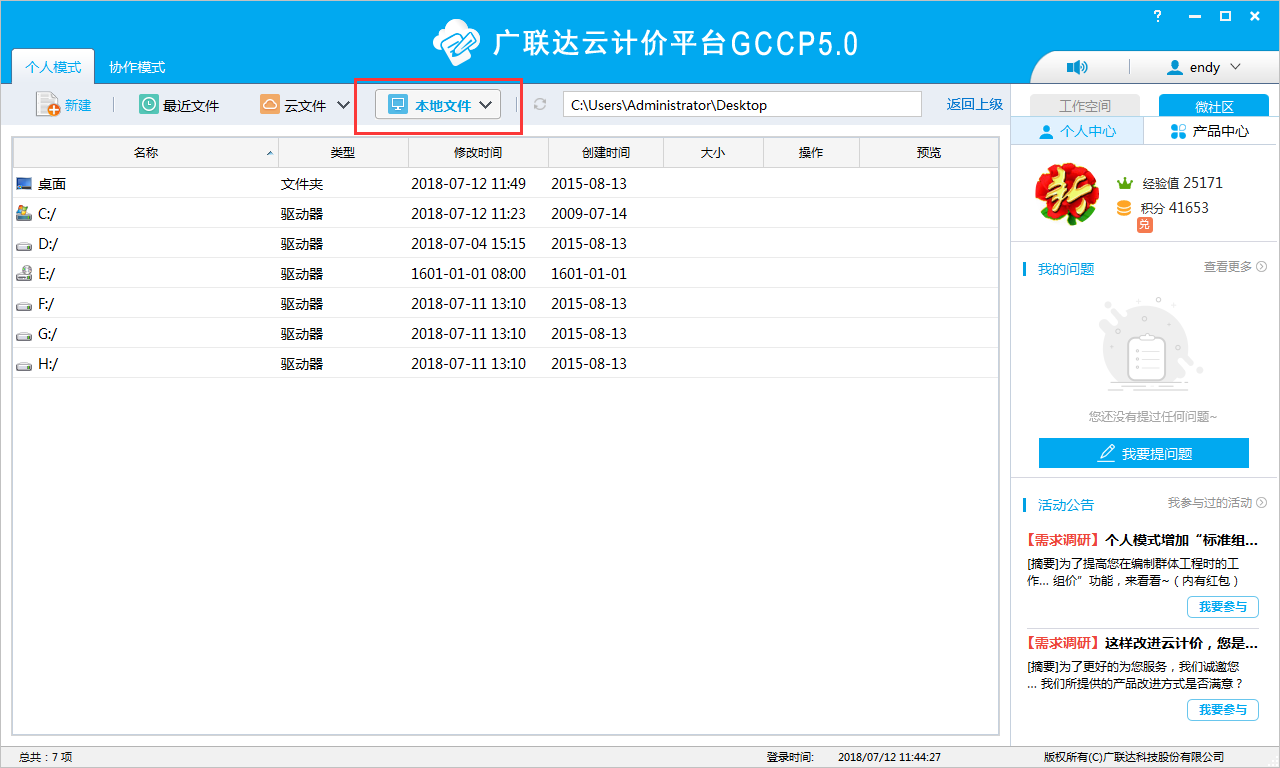Click created date 2009-07-14
The width and height of the screenshot is (1280, 768).
pos(589,214)
